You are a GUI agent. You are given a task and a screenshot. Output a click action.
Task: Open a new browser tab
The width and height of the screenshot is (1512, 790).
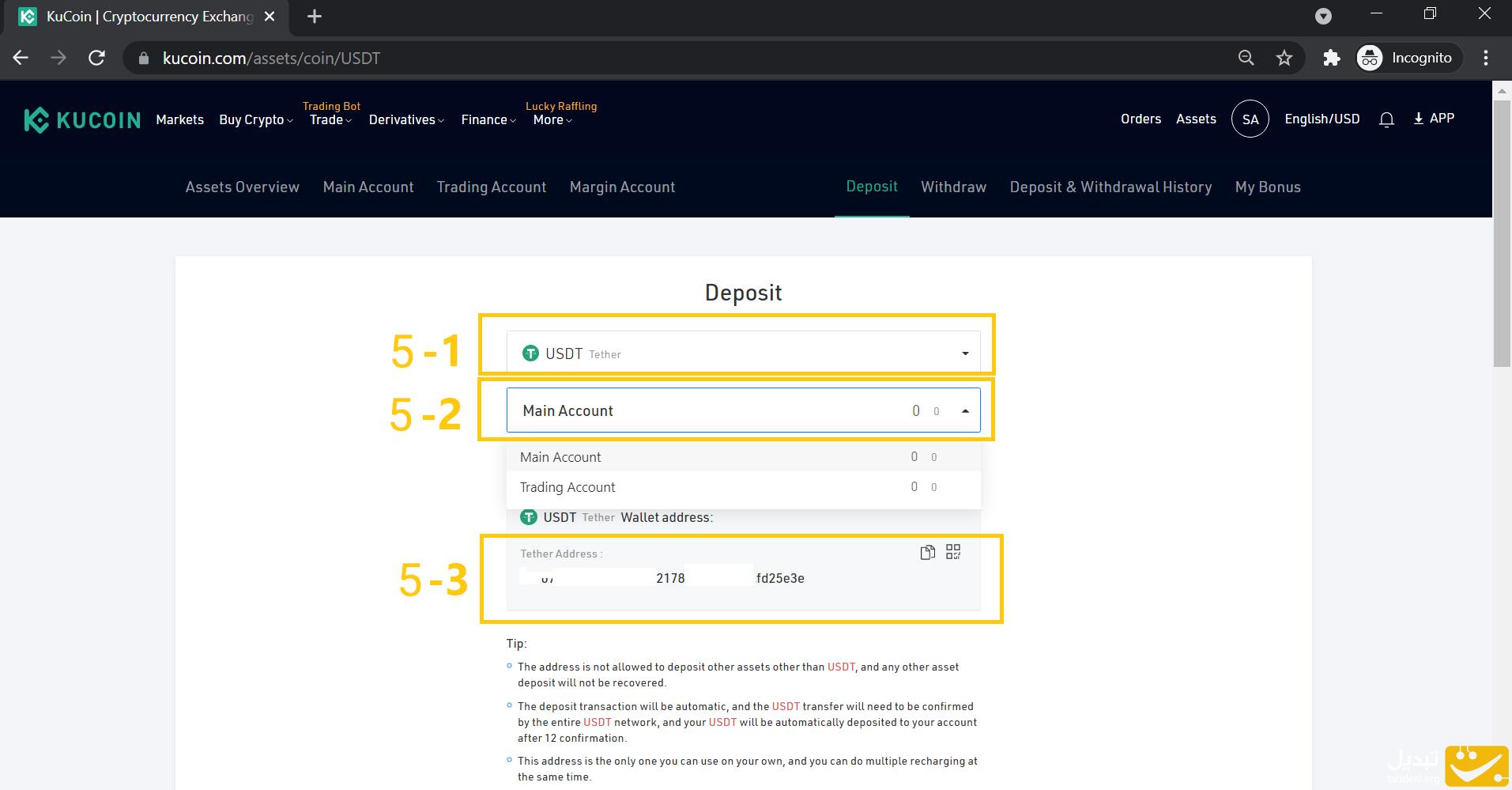315,17
